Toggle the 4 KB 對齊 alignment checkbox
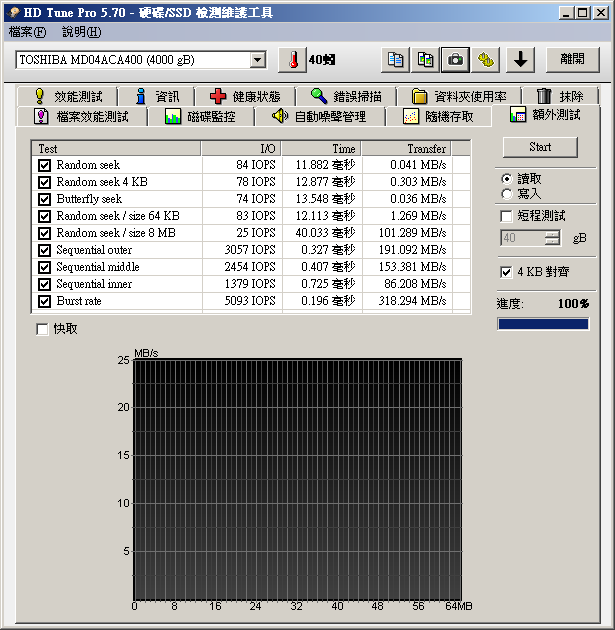 507,272
